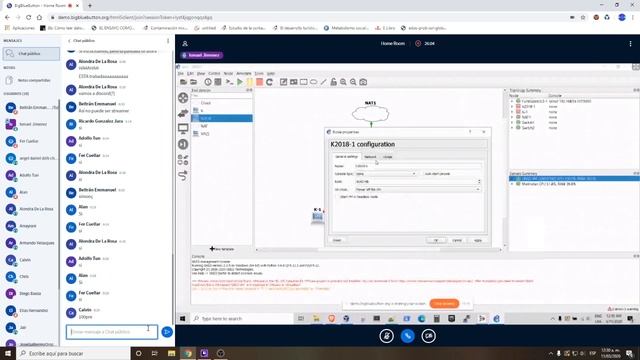Click the OK button in the configuration dialog
This screenshot has width=640, height=360.
tap(436, 240)
